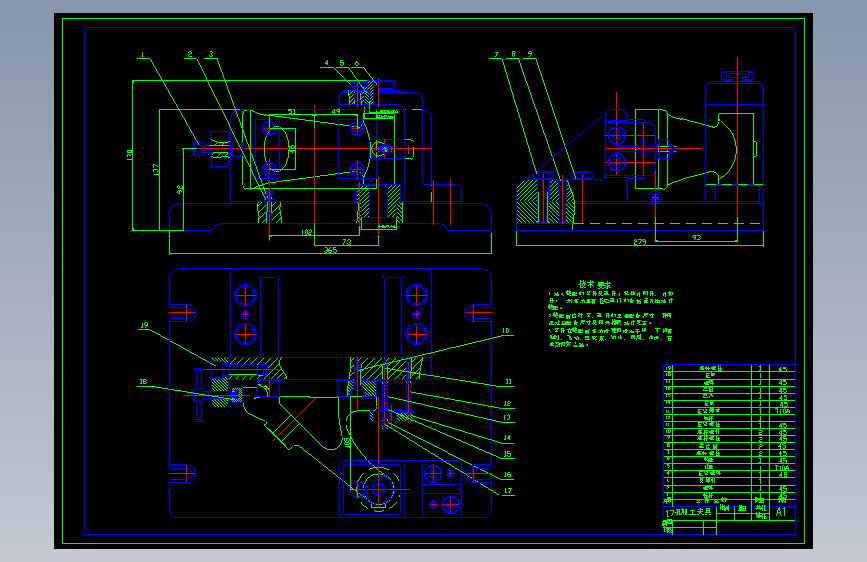Select part callout number 16 label
The width and height of the screenshot is (867, 562).
507,475
